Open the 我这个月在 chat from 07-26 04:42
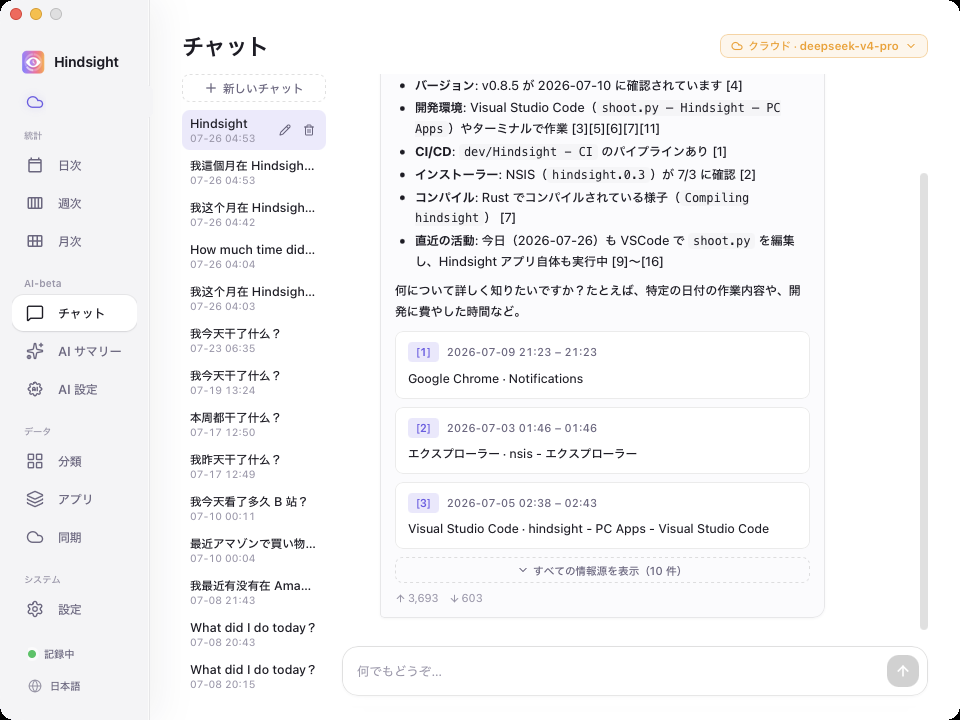The image size is (960, 720). pos(253,214)
